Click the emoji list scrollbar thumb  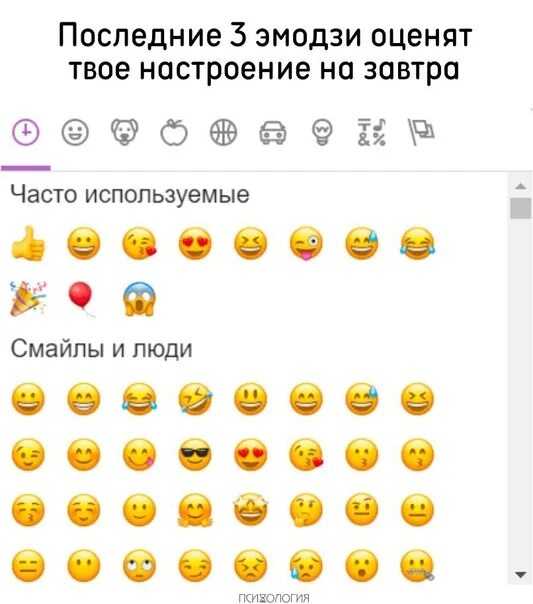pyautogui.click(x=521, y=208)
